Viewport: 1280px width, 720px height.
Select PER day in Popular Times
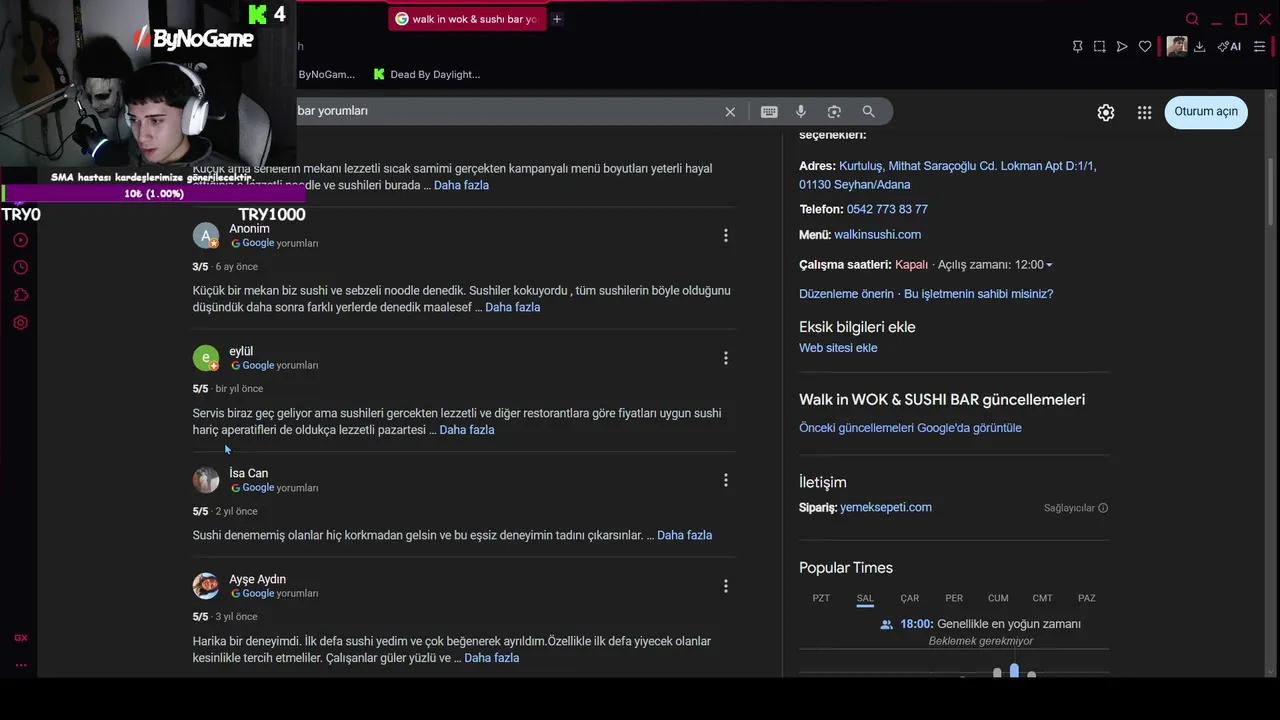(x=954, y=598)
